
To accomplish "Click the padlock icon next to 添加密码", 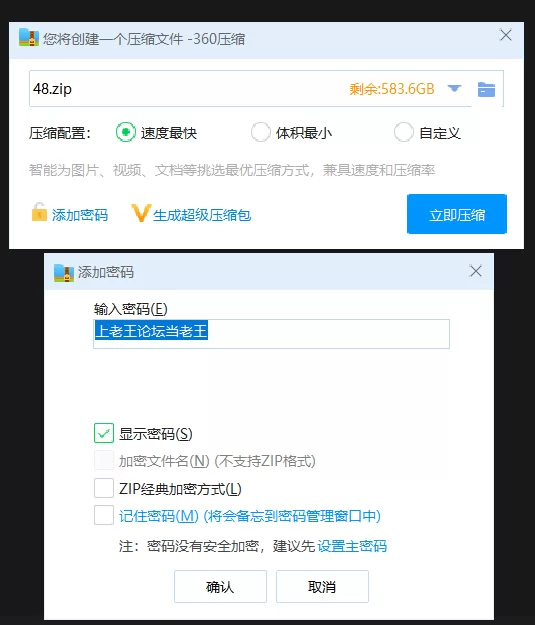I will [39, 212].
